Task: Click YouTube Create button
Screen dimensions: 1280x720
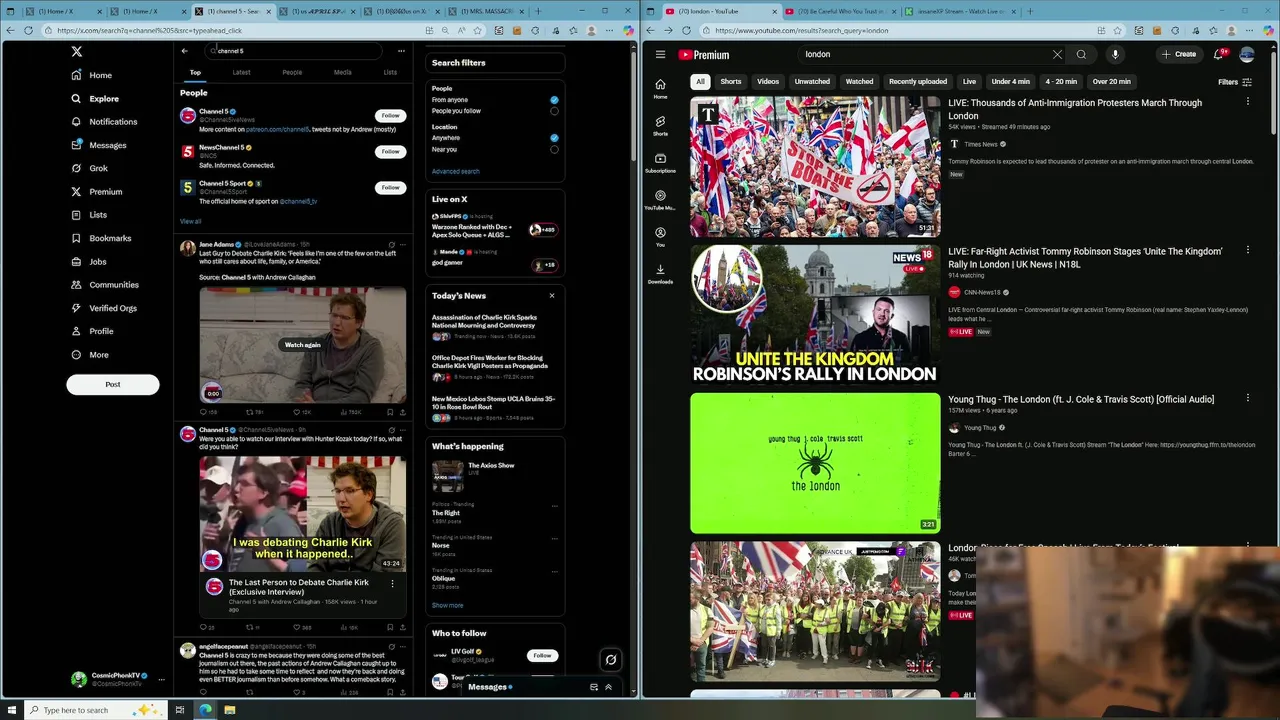Action: pyautogui.click(x=1180, y=55)
